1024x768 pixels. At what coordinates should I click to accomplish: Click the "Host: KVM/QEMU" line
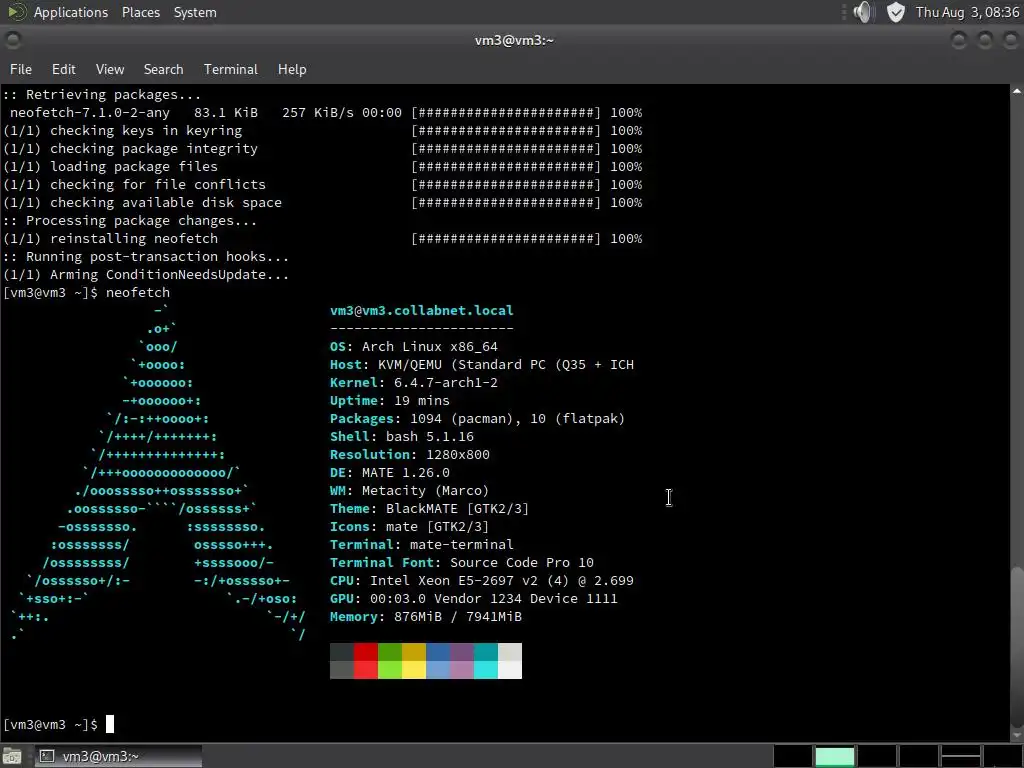pos(482,364)
